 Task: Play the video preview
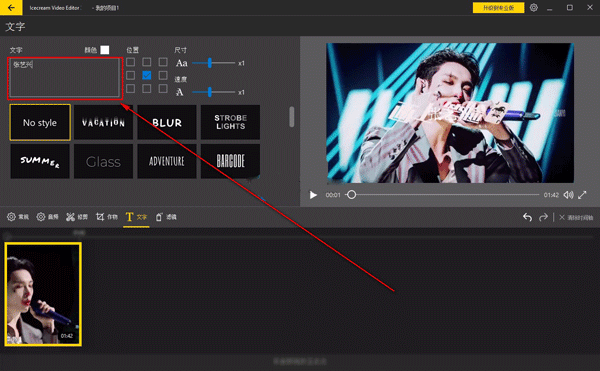[x=313, y=195]
